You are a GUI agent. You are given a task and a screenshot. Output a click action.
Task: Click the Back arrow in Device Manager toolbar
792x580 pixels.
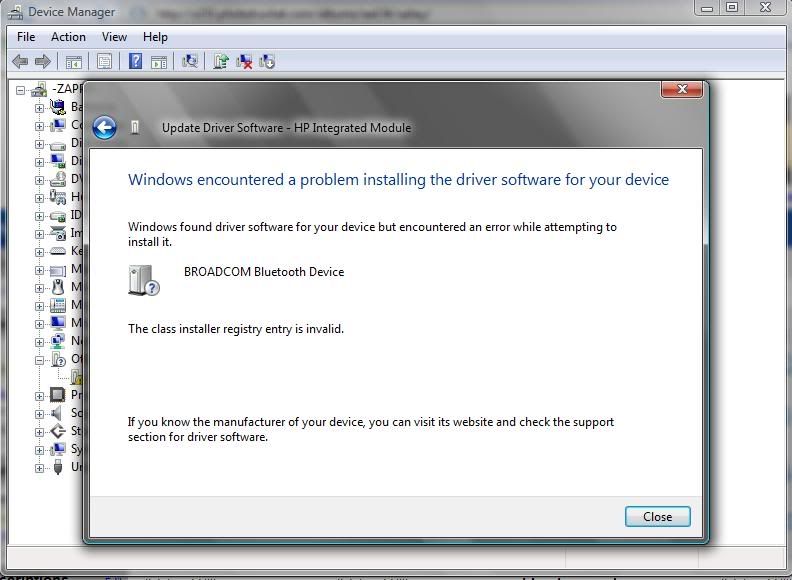(x=20, y=62)
